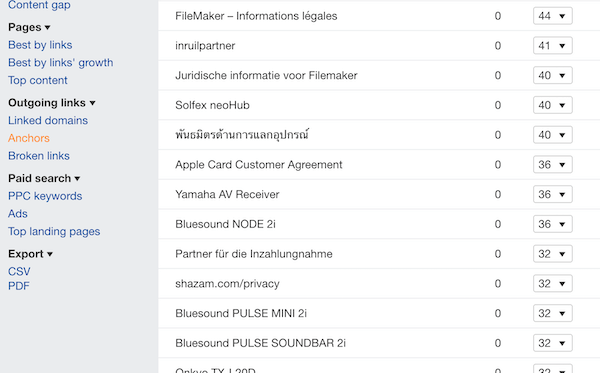Screen dimensions: 600x373
Task: Open Best by links' growth page
Action: click(60, 62)
